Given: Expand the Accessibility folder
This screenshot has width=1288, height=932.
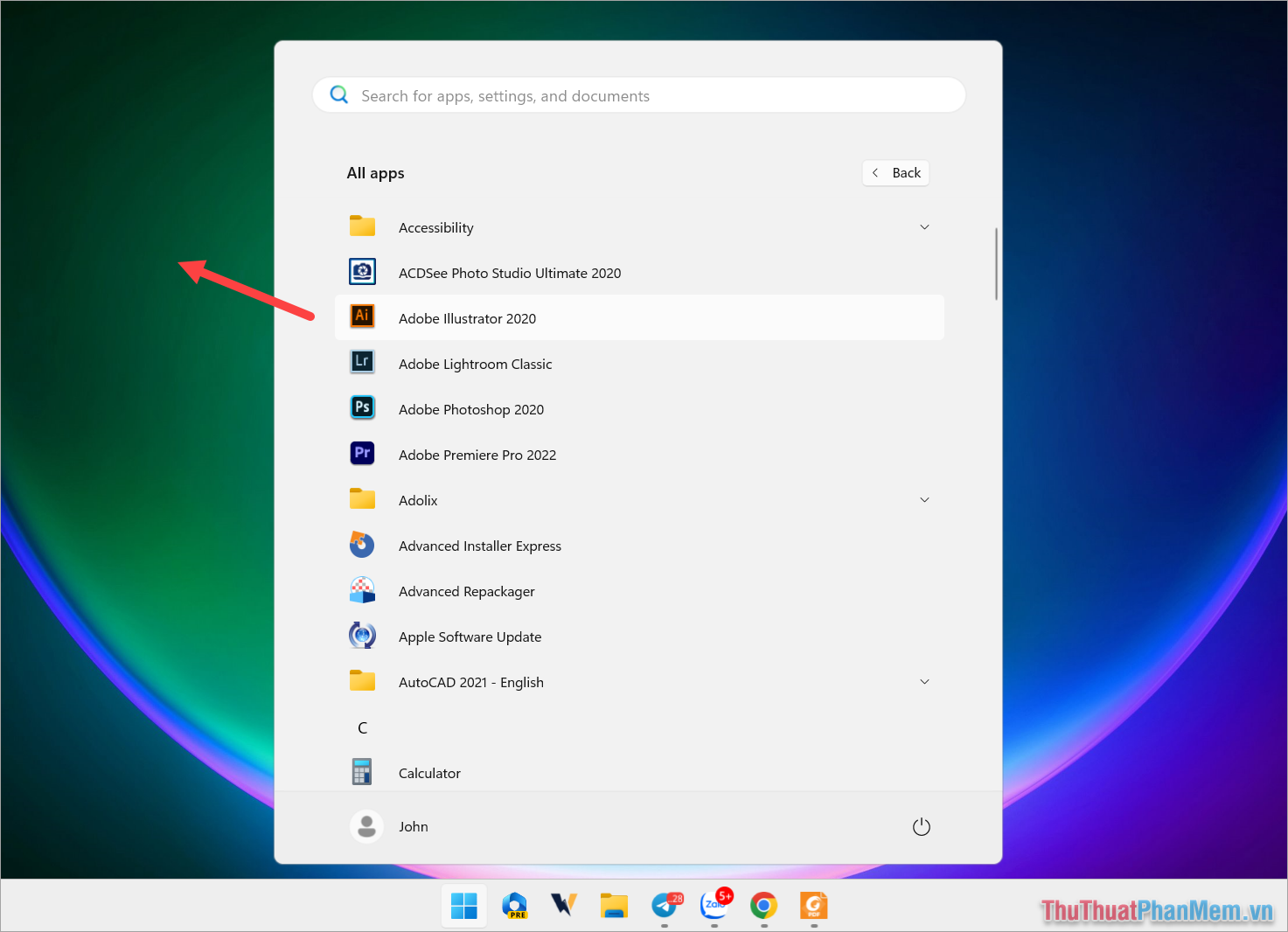Looking at the screenshot, I should point(924,226).
